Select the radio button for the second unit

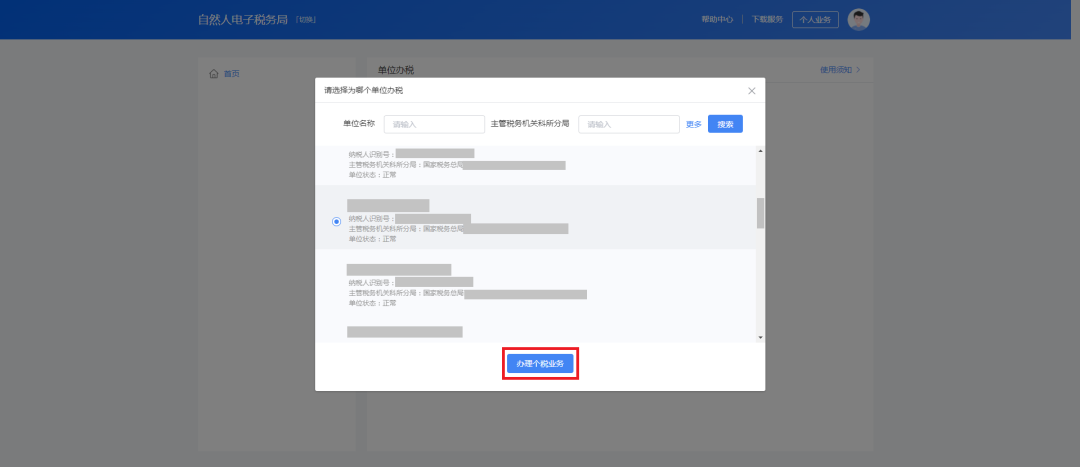tap(336, 222)
